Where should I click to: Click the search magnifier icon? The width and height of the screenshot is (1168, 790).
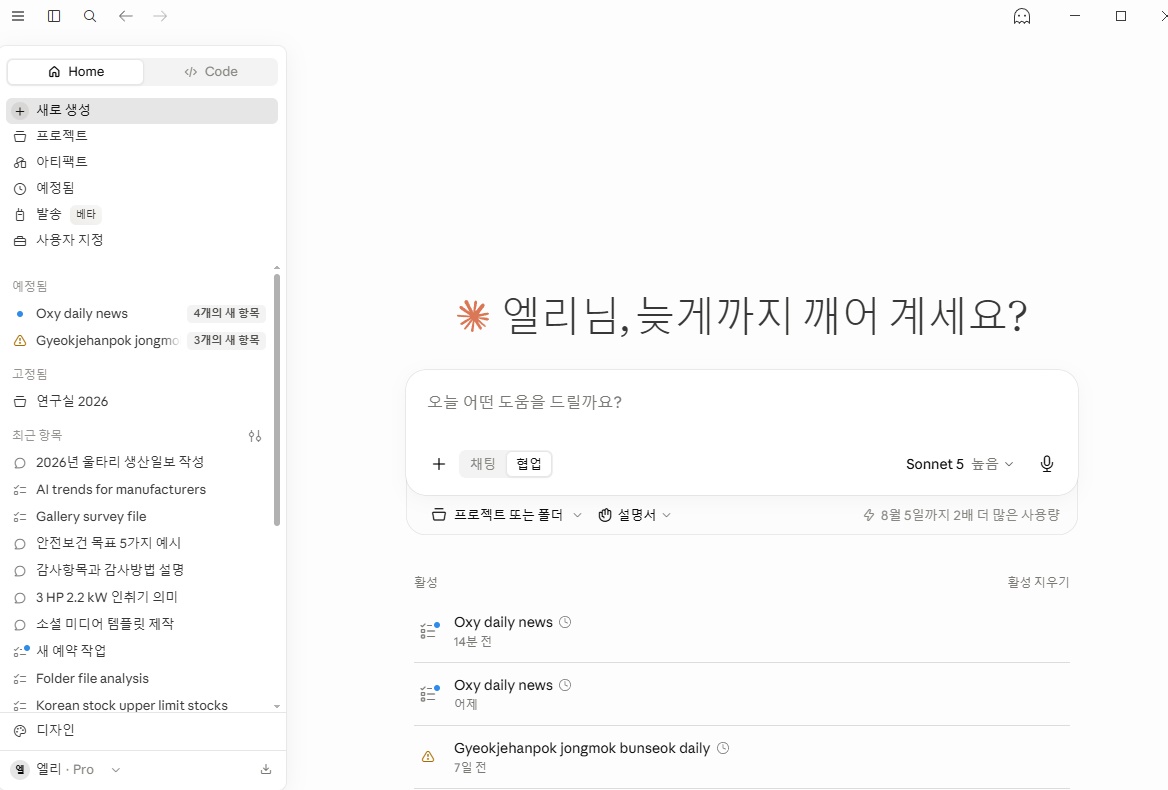click(89, 16)
